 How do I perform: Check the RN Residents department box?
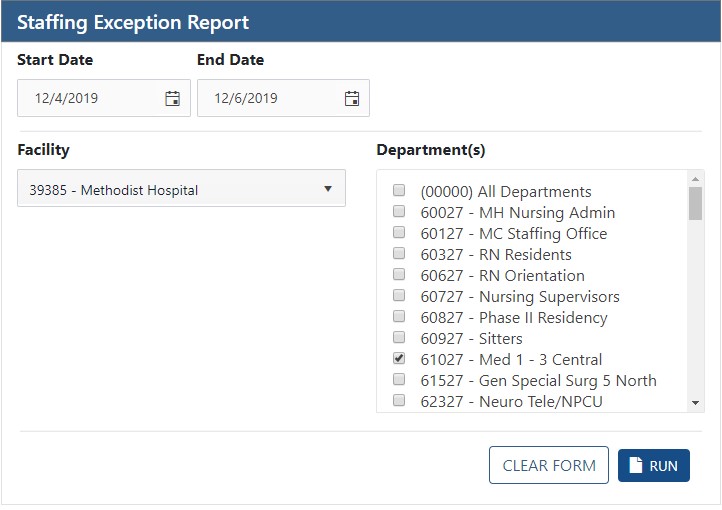(399, 254)
